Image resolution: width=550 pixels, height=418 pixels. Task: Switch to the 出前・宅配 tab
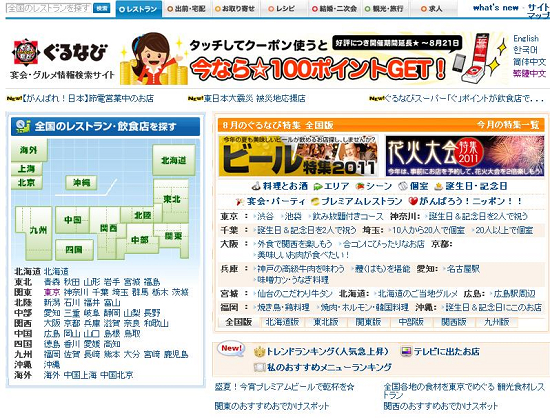[x=186, y=9]
